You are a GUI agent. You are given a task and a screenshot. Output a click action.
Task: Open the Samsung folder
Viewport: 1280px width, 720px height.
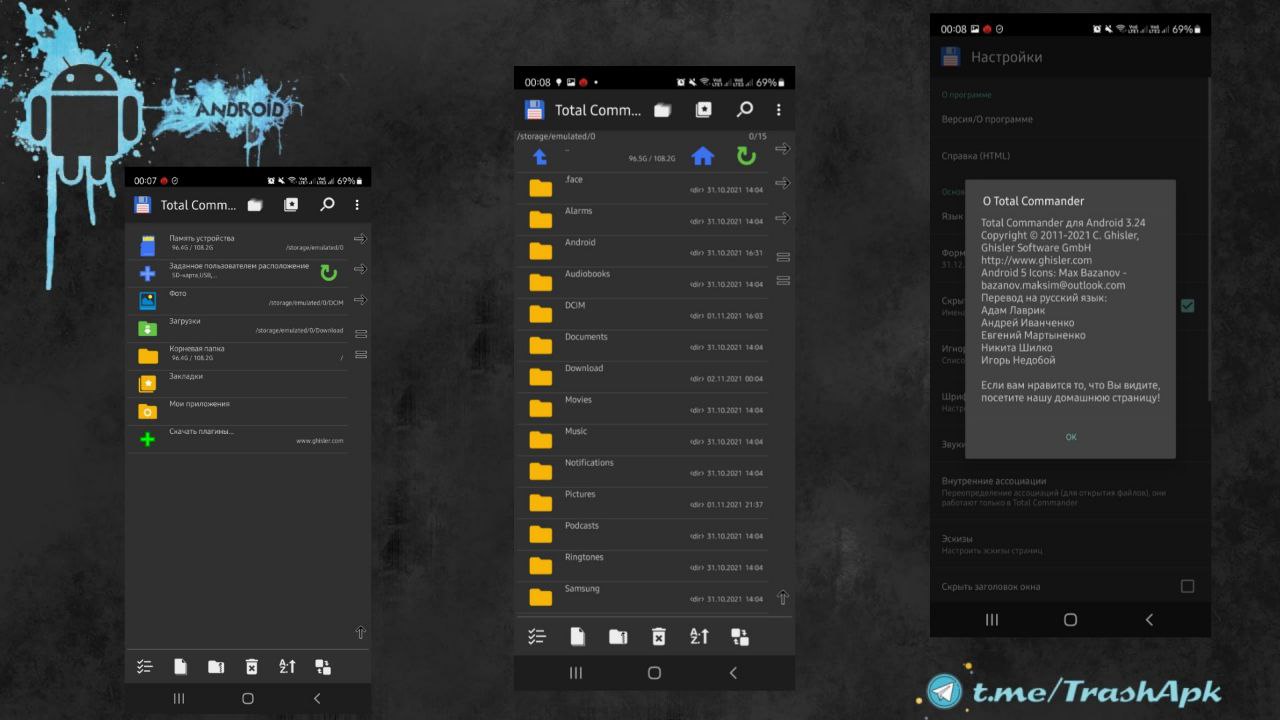[641, 596]
